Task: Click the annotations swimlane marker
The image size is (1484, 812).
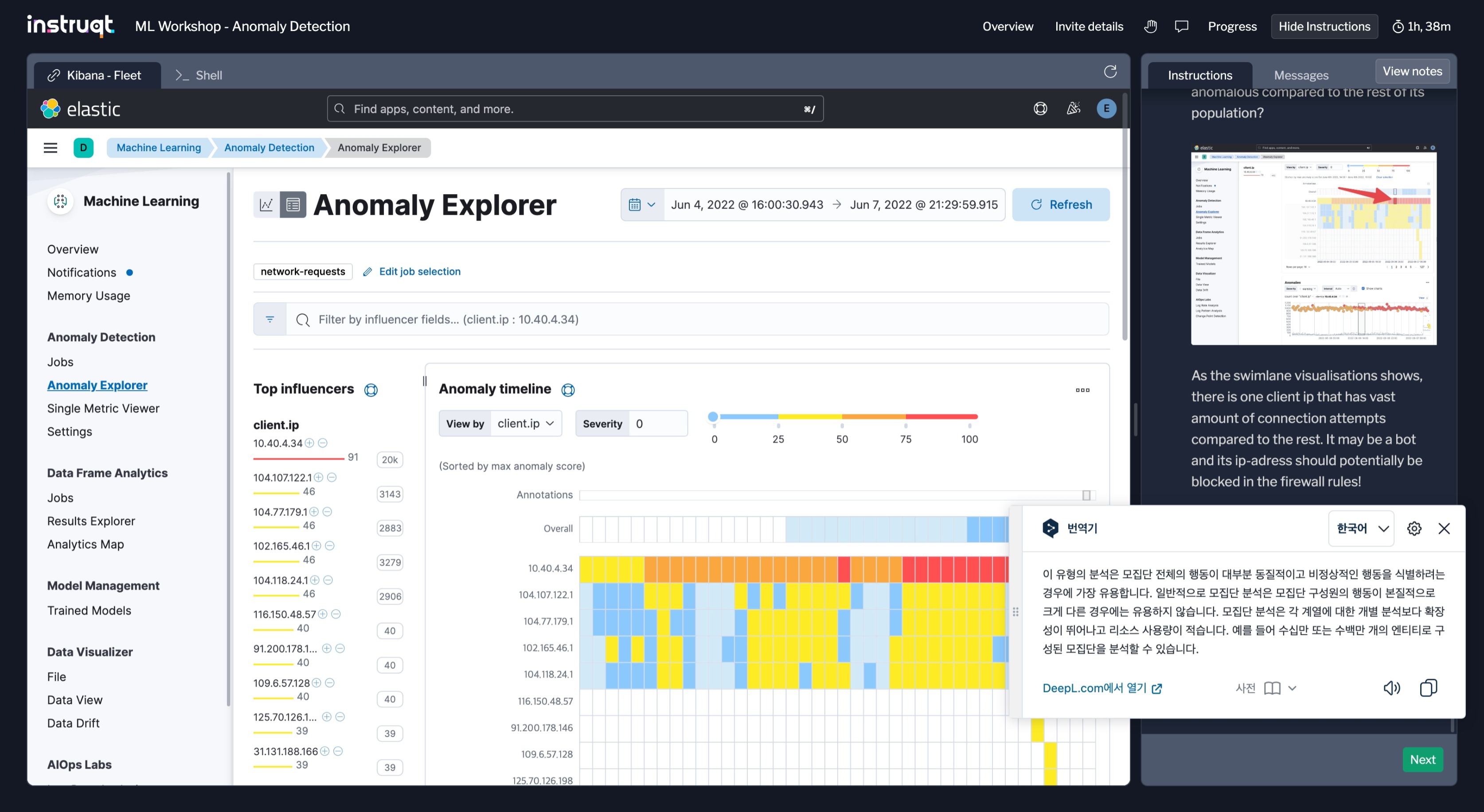Action: point(1086,495)
